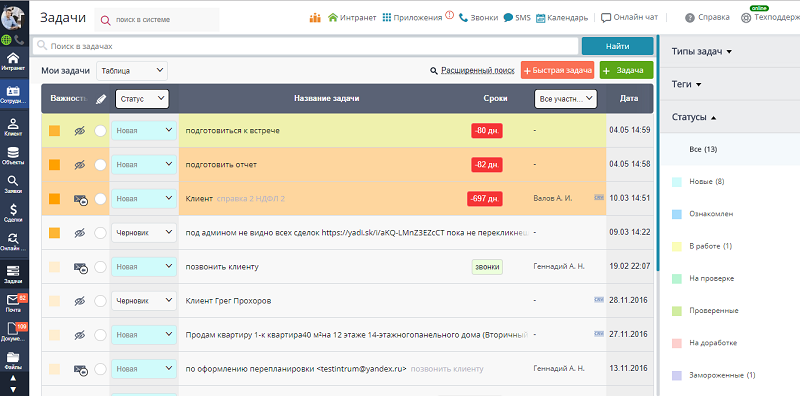800x396 pixels.
Task: Open the Статус header filter dropdown
Action: coord(142,98)
